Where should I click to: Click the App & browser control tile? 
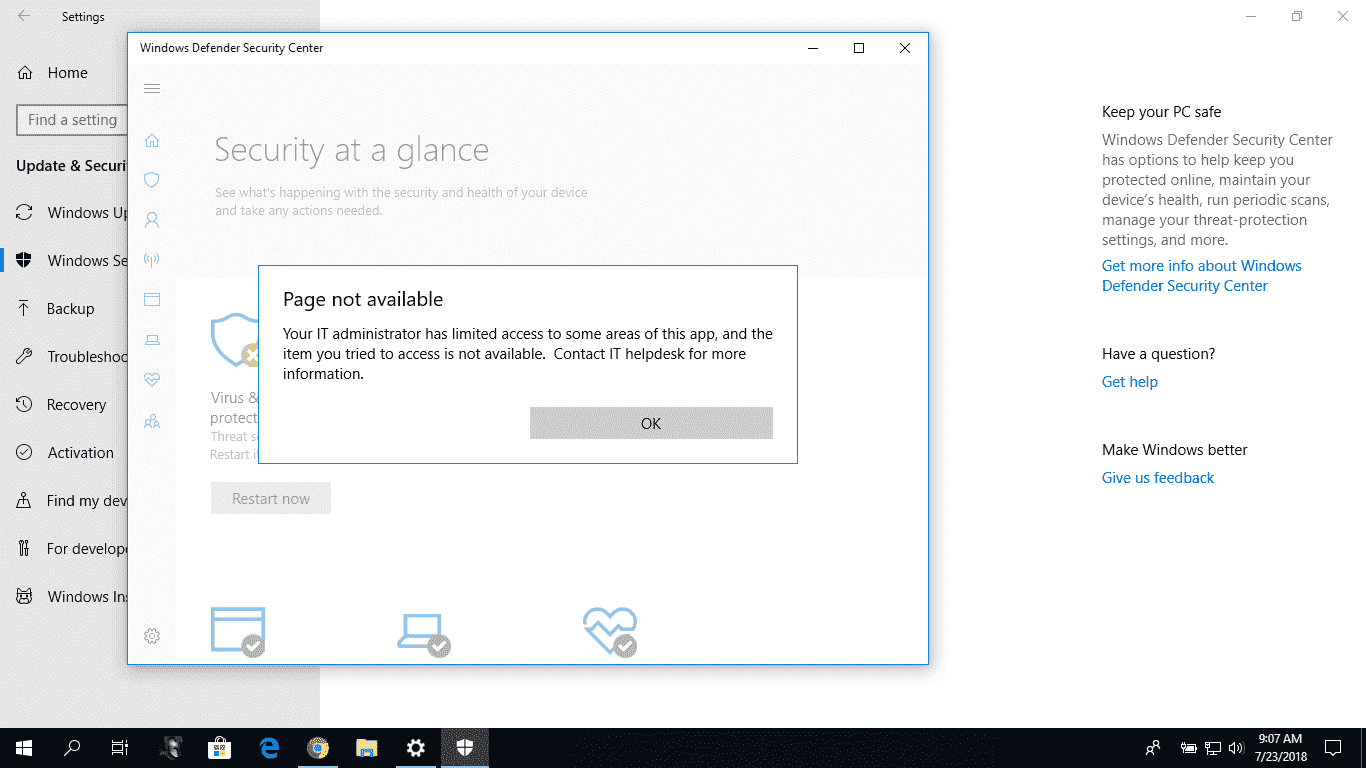pyautogui.click(x=238, y=631)
